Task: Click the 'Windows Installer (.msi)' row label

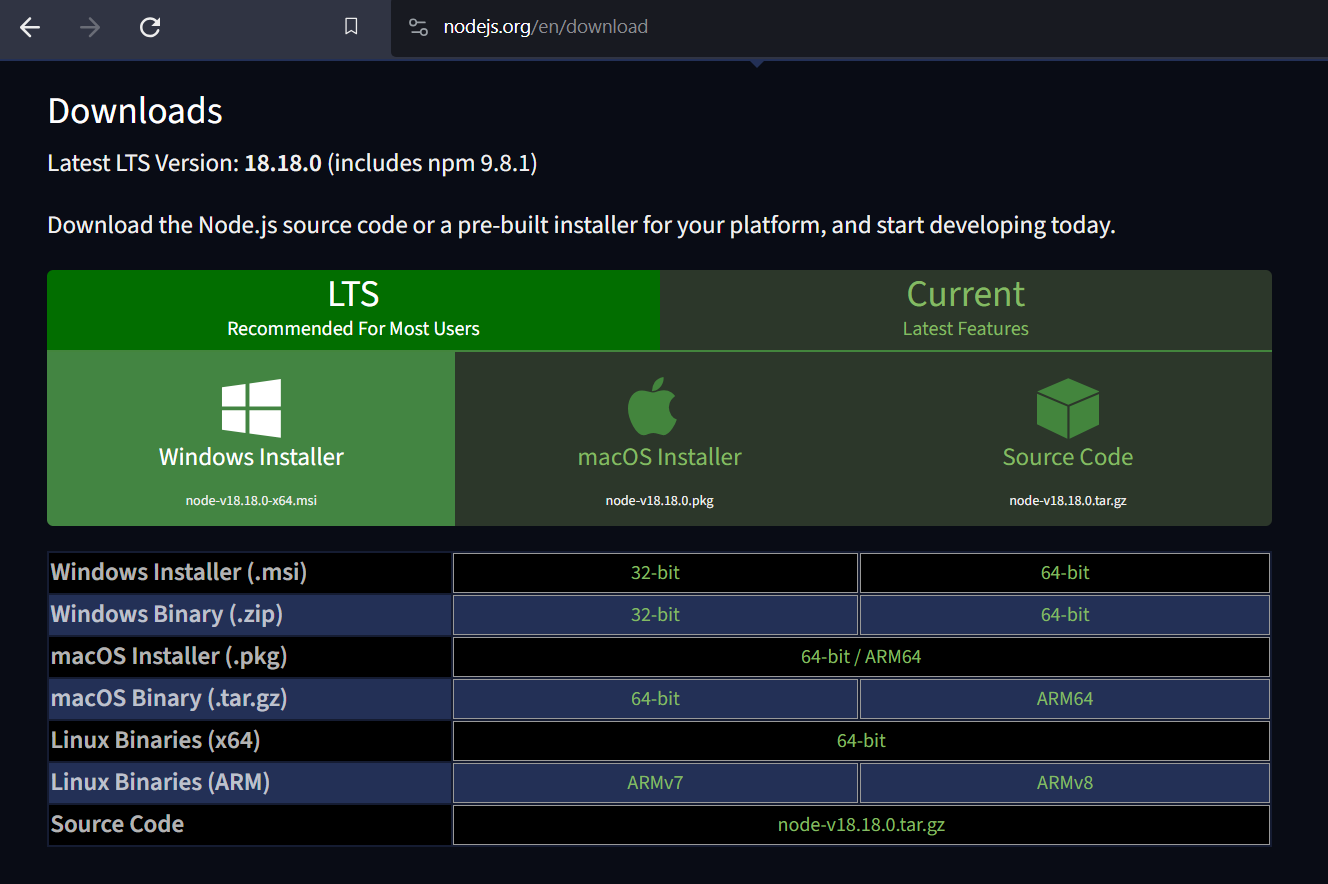Action: (179, 572)
